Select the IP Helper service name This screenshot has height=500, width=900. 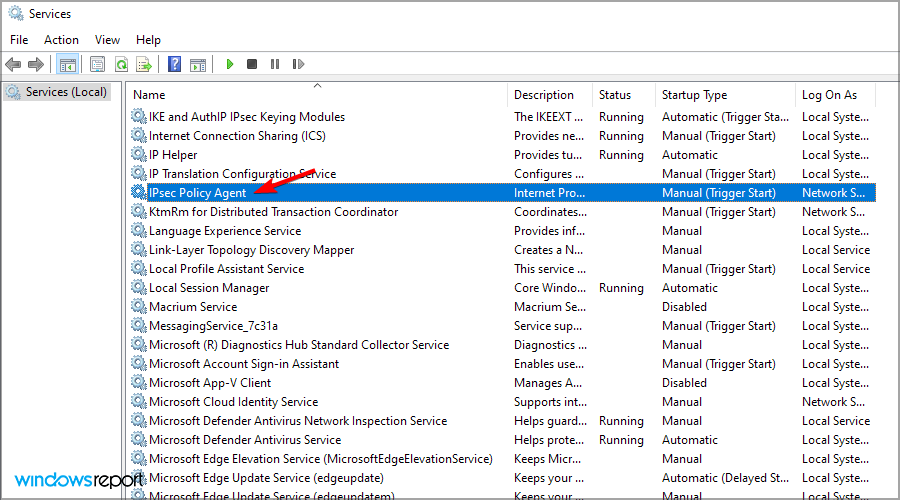(173, 155)
